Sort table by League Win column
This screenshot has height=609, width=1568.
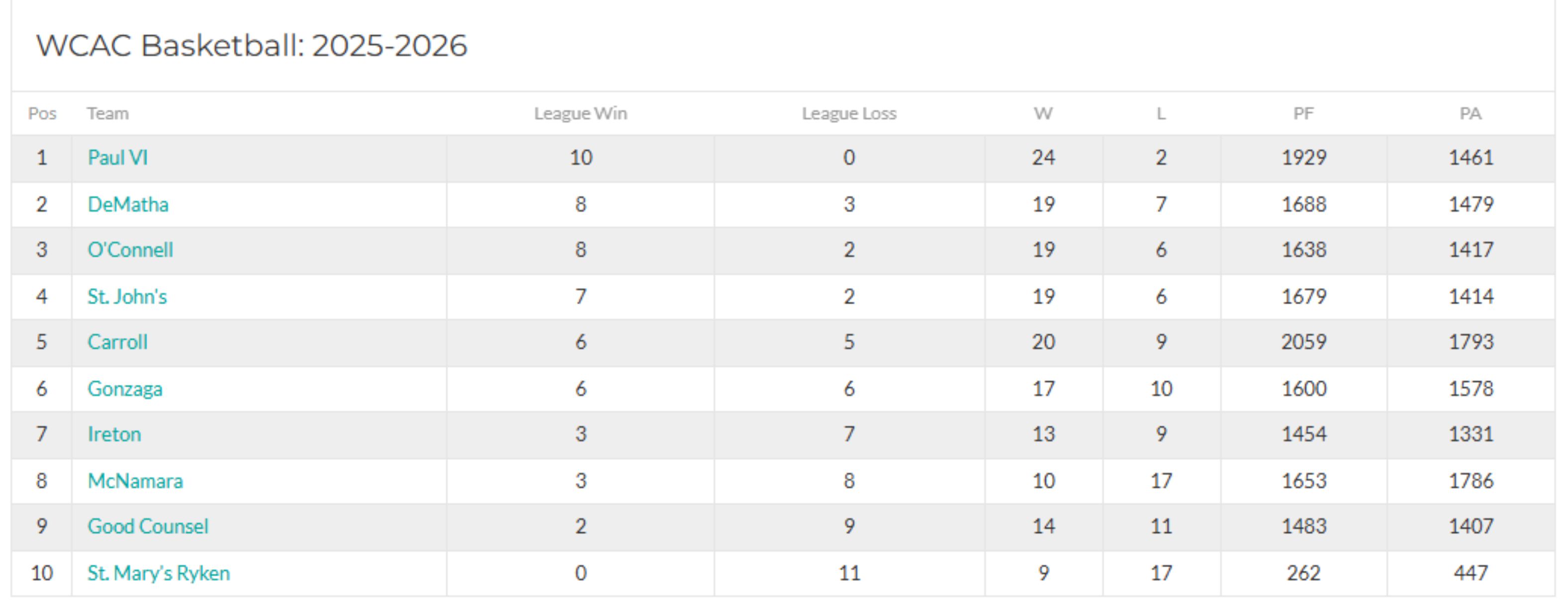[x=581, y=114]
